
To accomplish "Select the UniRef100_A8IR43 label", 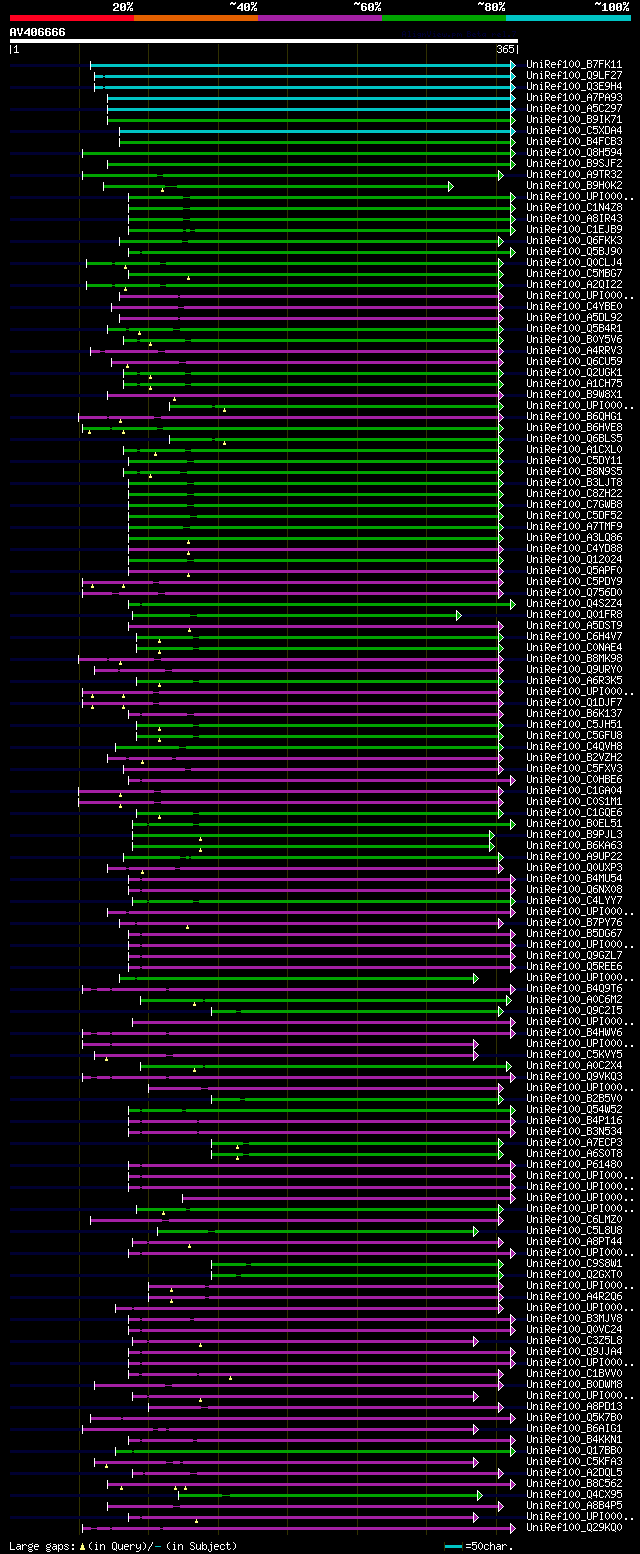I will (574, 218).
